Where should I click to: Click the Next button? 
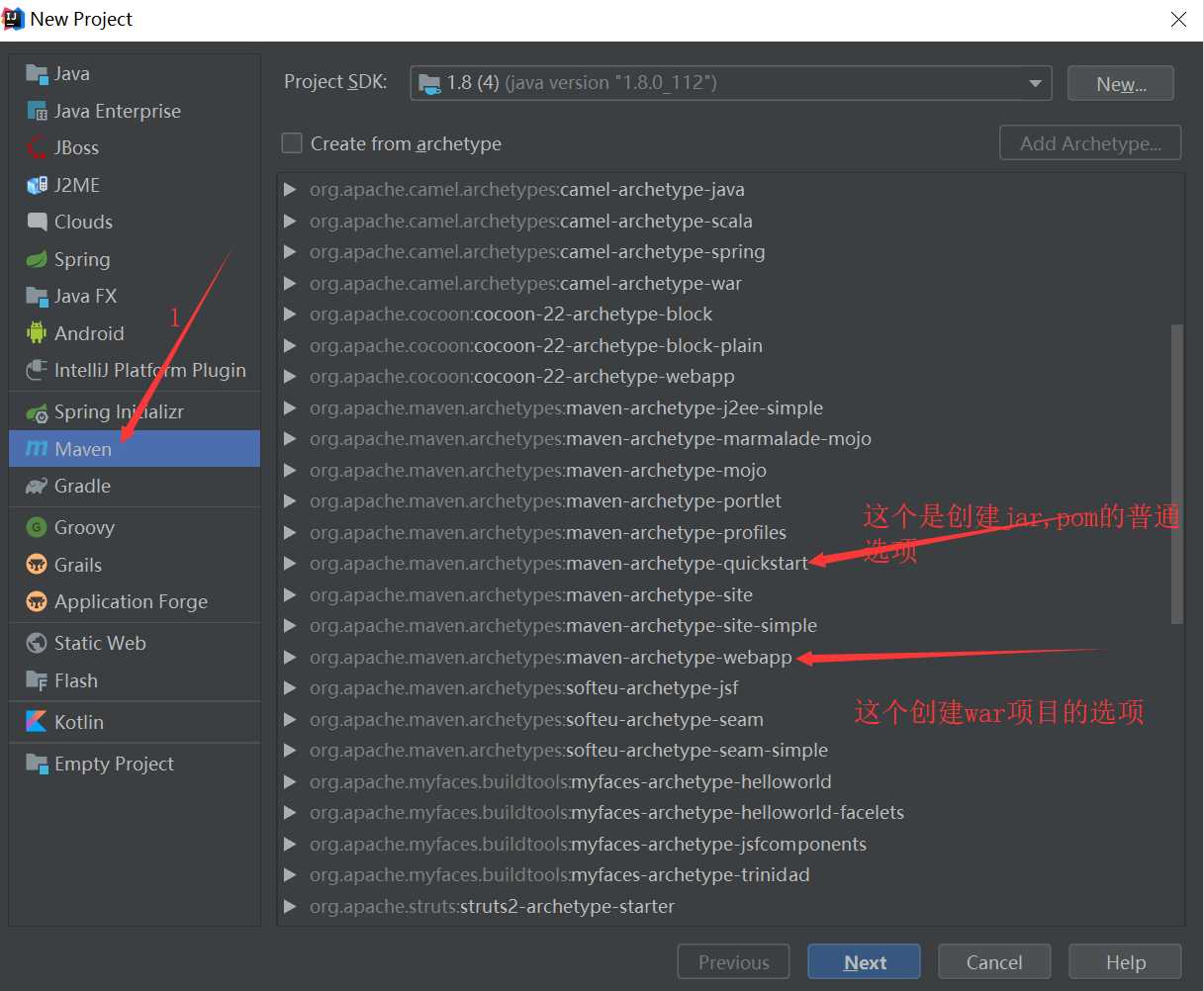[864, 962]
